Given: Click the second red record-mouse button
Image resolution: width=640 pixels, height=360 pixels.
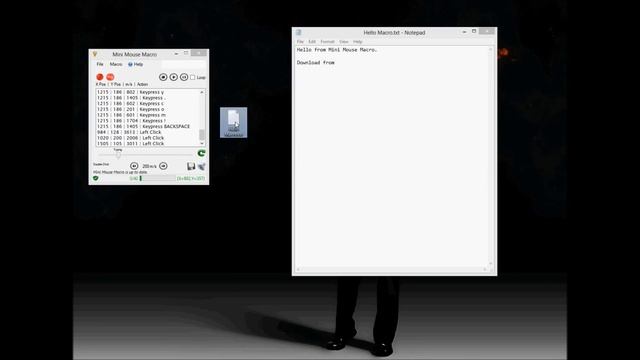Looking at the screenshot, I should coord(110,77).
